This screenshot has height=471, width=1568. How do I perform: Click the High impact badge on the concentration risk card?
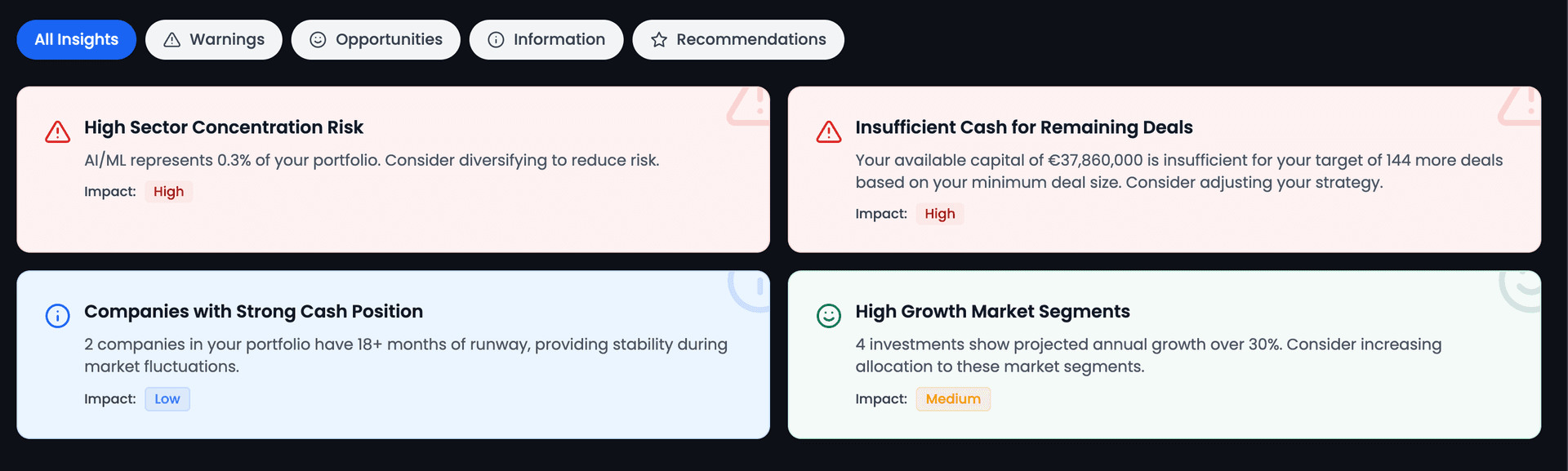(x=168, y=191)
